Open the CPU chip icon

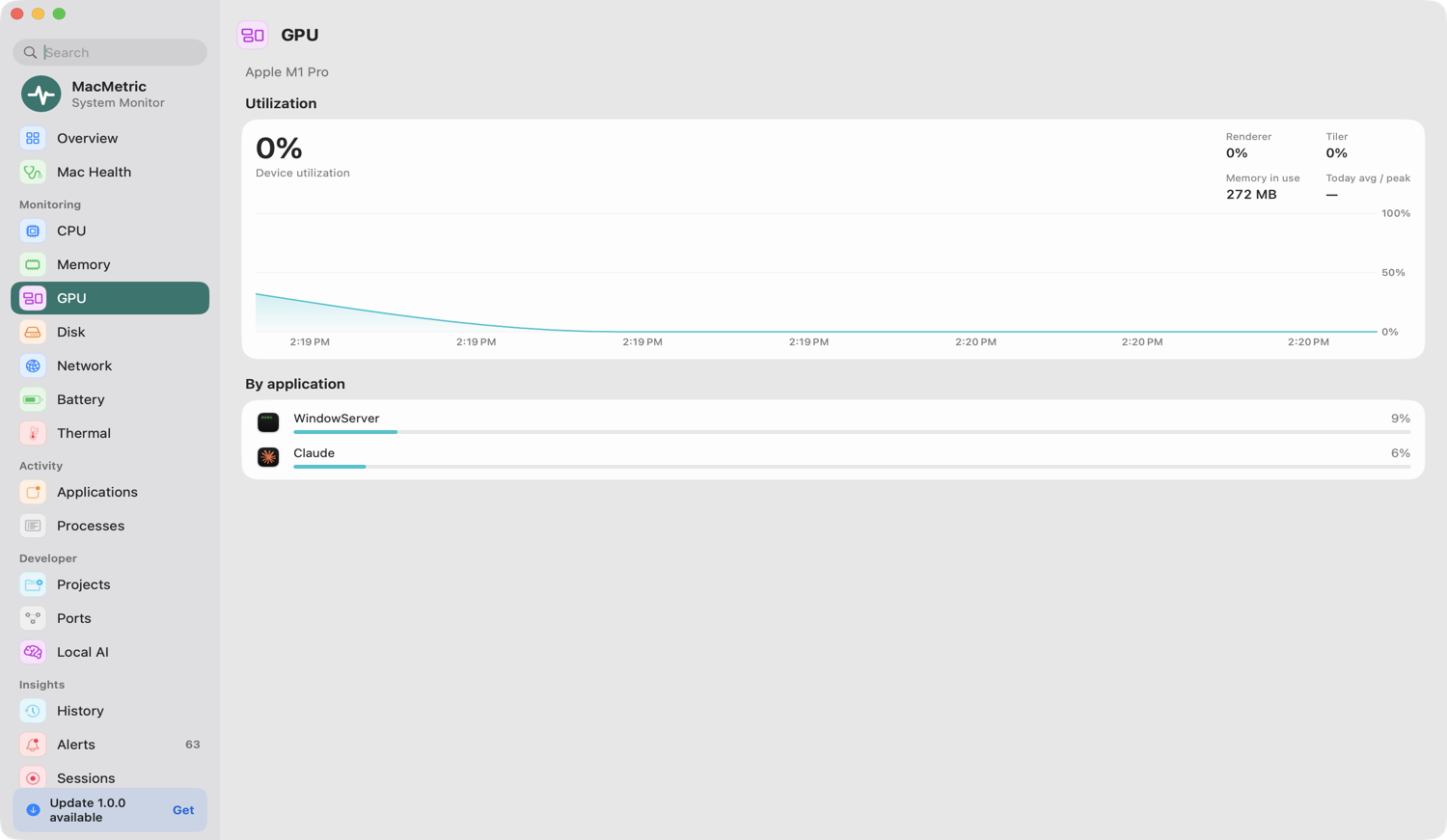(33, 230)
